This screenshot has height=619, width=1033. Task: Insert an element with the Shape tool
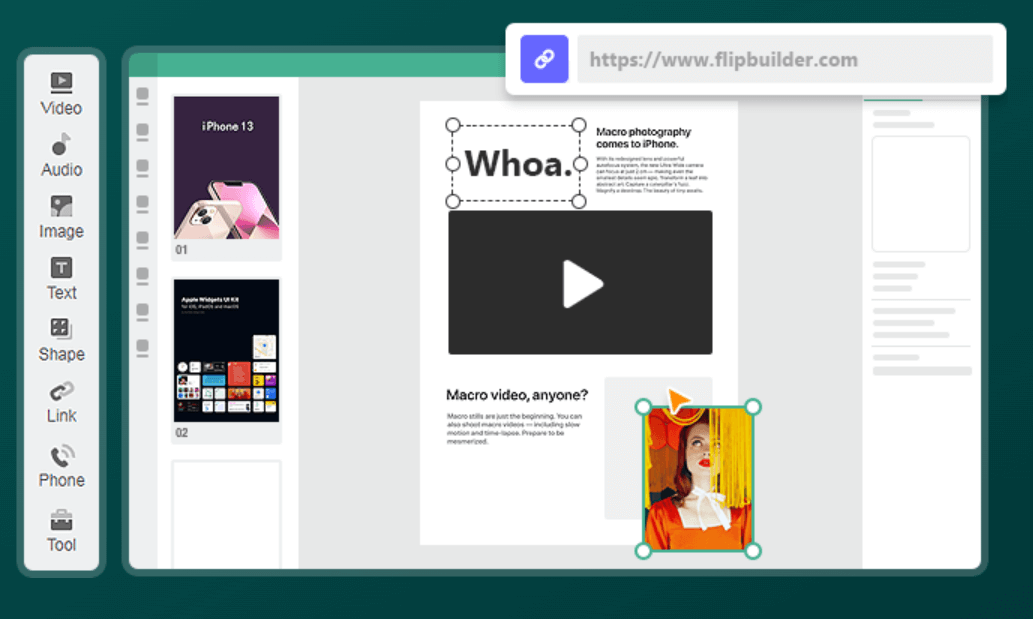pos(61,336)
